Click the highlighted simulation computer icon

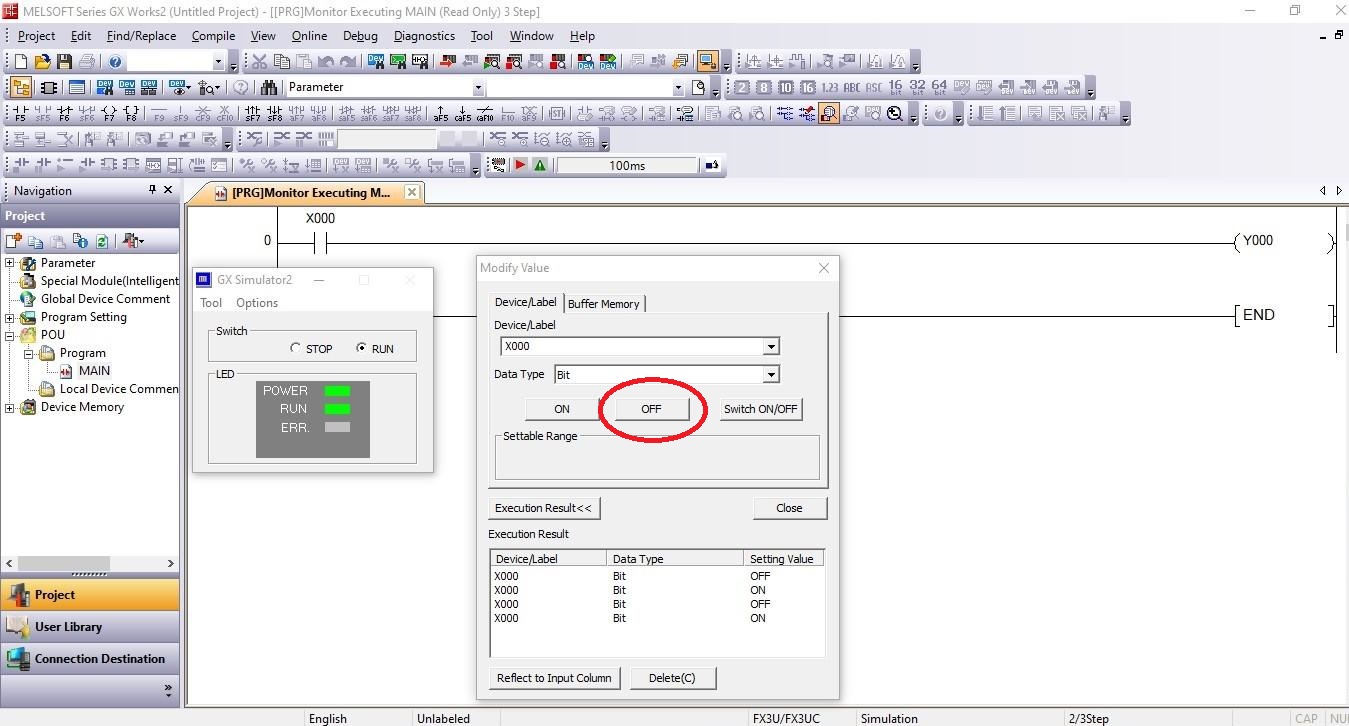tap(708, 62)
